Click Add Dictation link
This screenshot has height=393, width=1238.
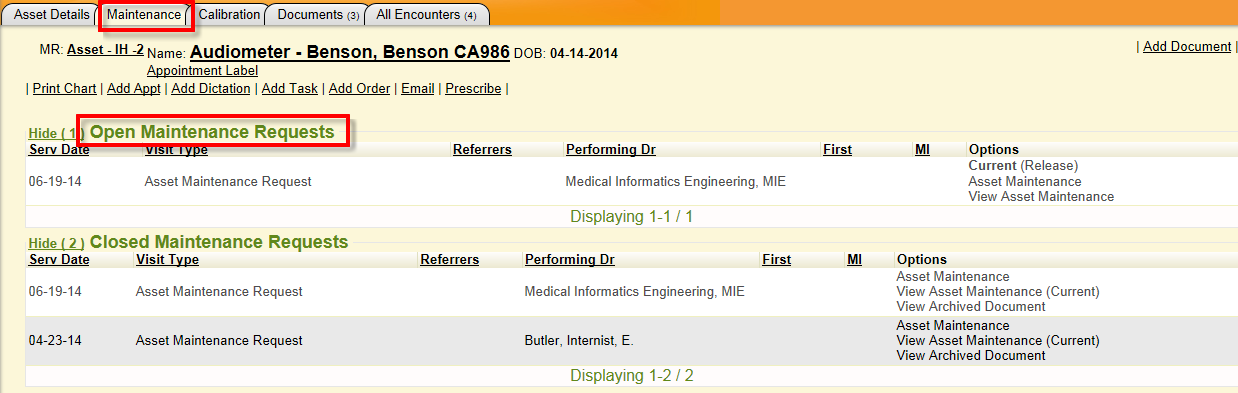[x=211, y=88]
